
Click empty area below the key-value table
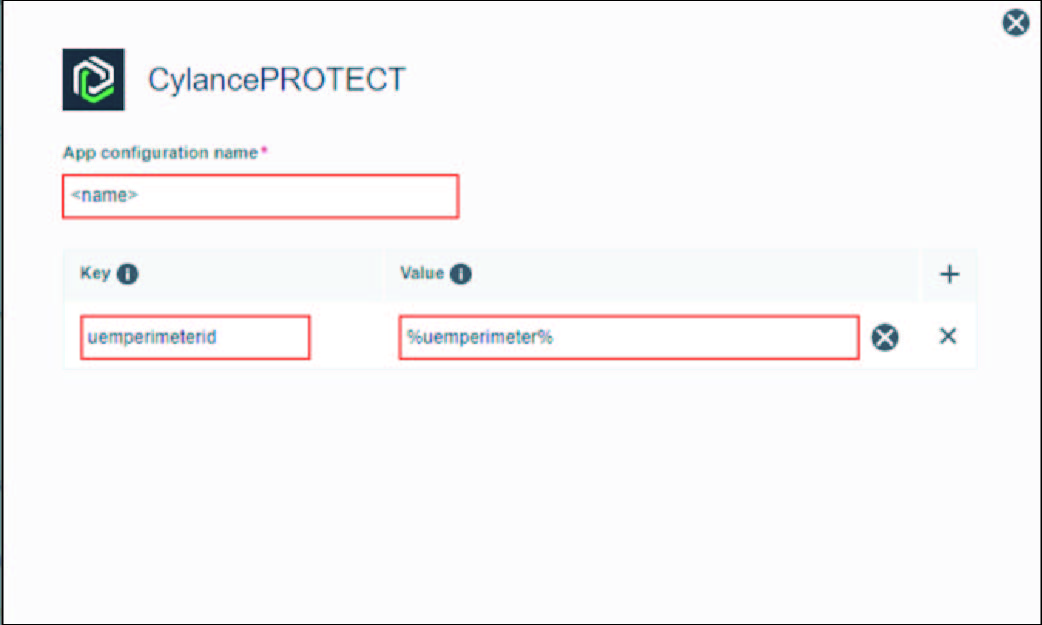pos(518,492)
